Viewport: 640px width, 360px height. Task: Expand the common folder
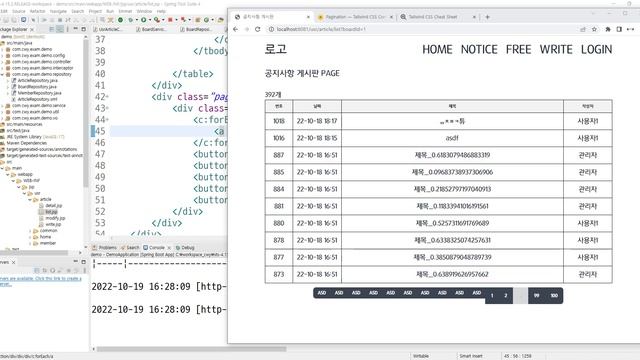click(x=30, y=231)
